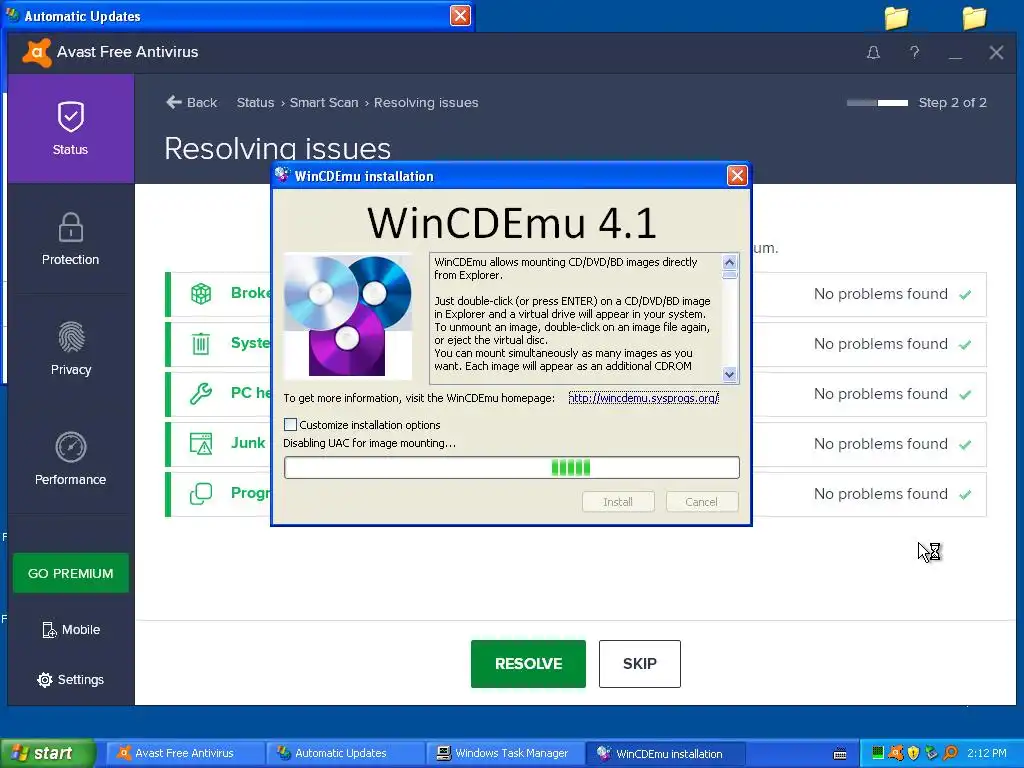Switch to Windows Task Manager taskbar item
This screenshot has width=1024, height=768.
point(505,753)
